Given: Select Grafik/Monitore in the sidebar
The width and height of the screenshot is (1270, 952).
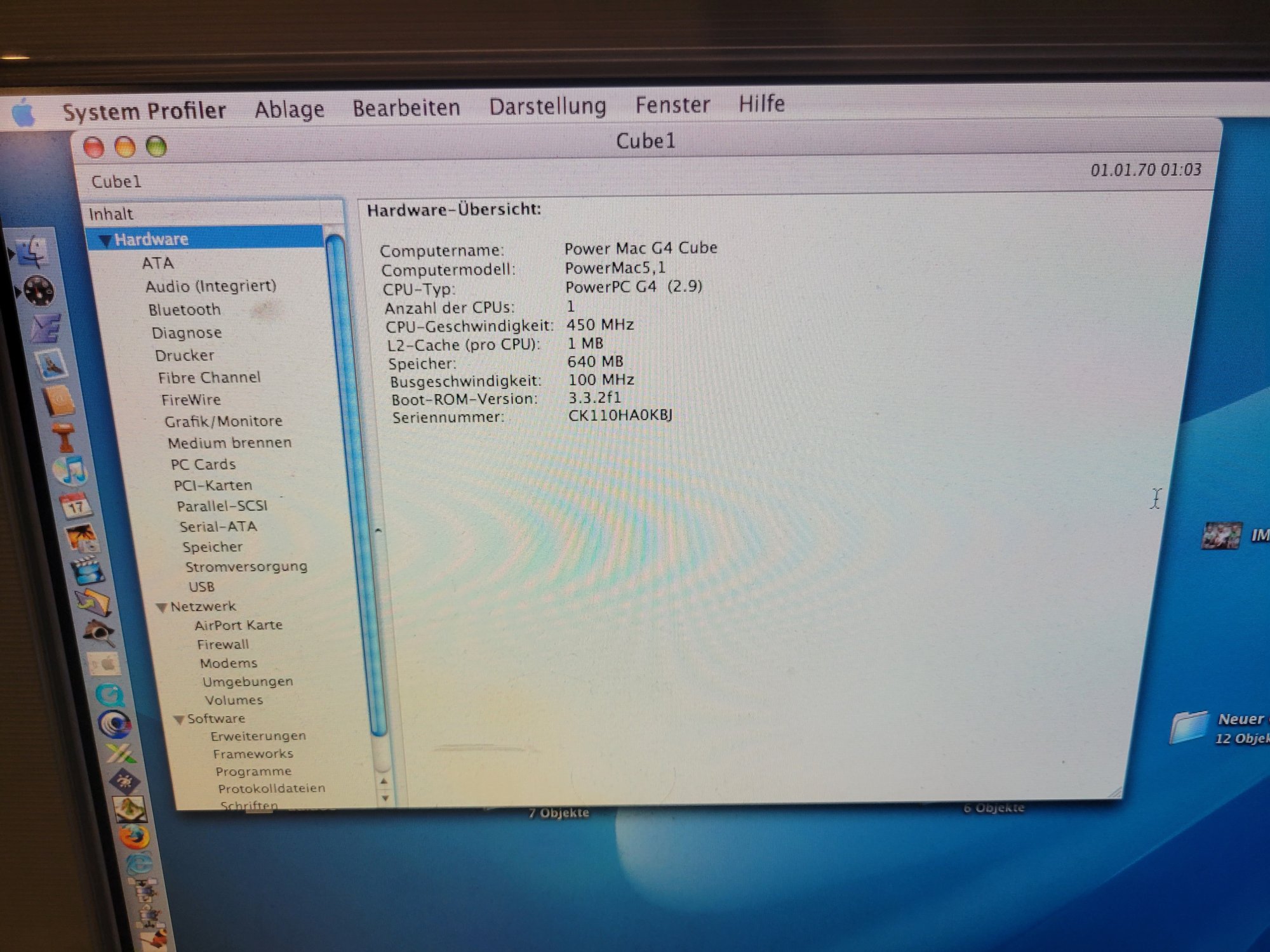Looking at the screenshot, I should click(x=223, y=421).
